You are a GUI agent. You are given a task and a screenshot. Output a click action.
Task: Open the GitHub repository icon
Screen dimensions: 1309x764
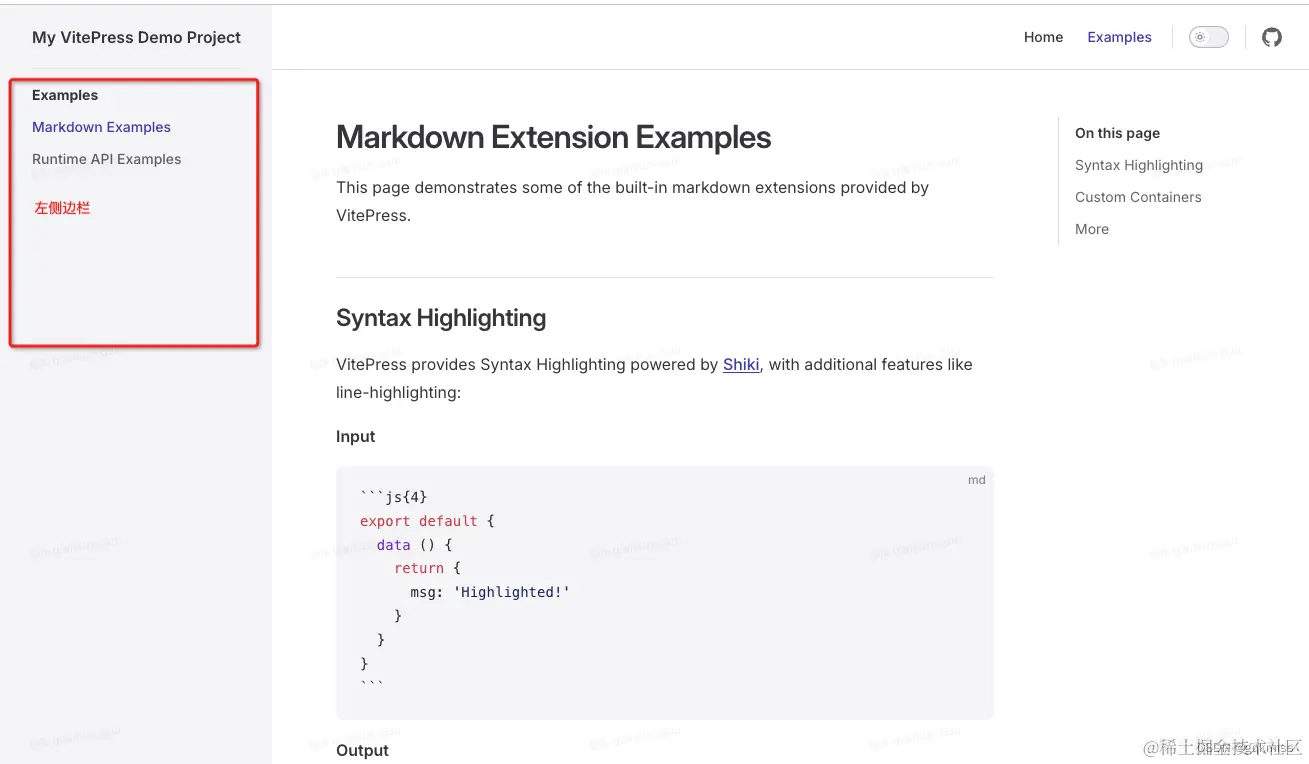[1271, 37]
